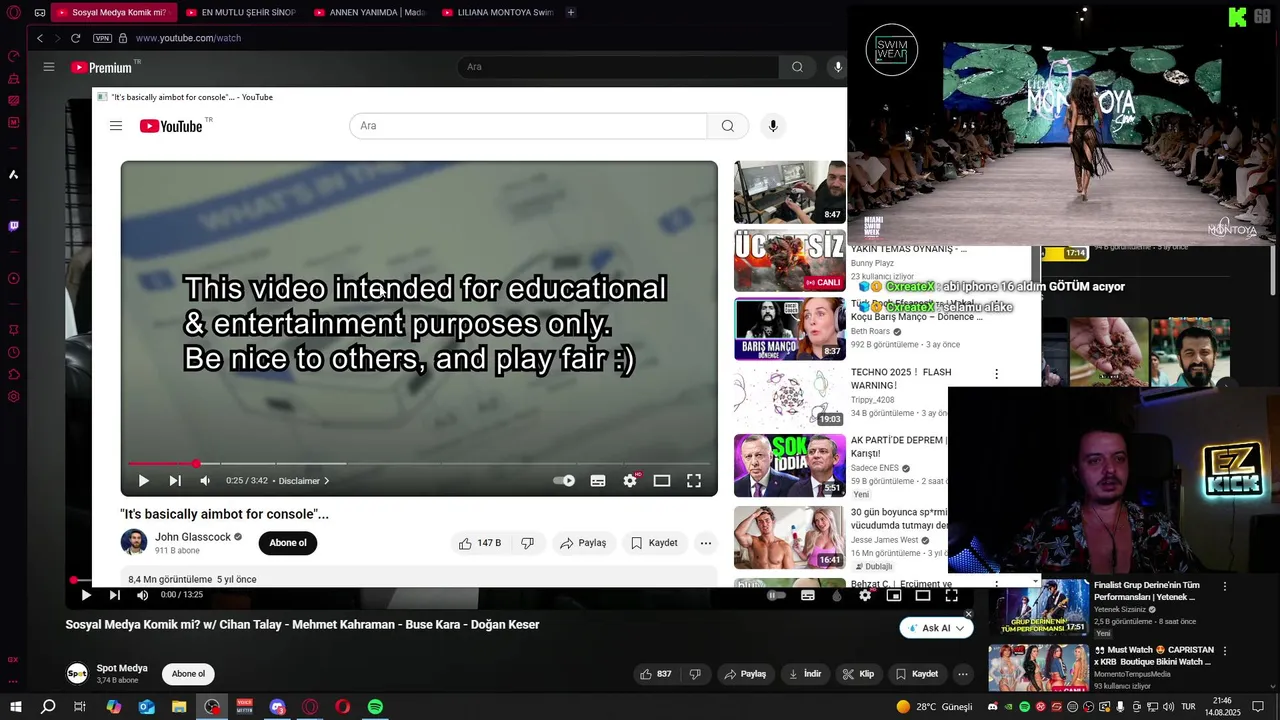Open Spotify from the taskbar
This screenshot has height=720, width=1280.
click(375, 707)
